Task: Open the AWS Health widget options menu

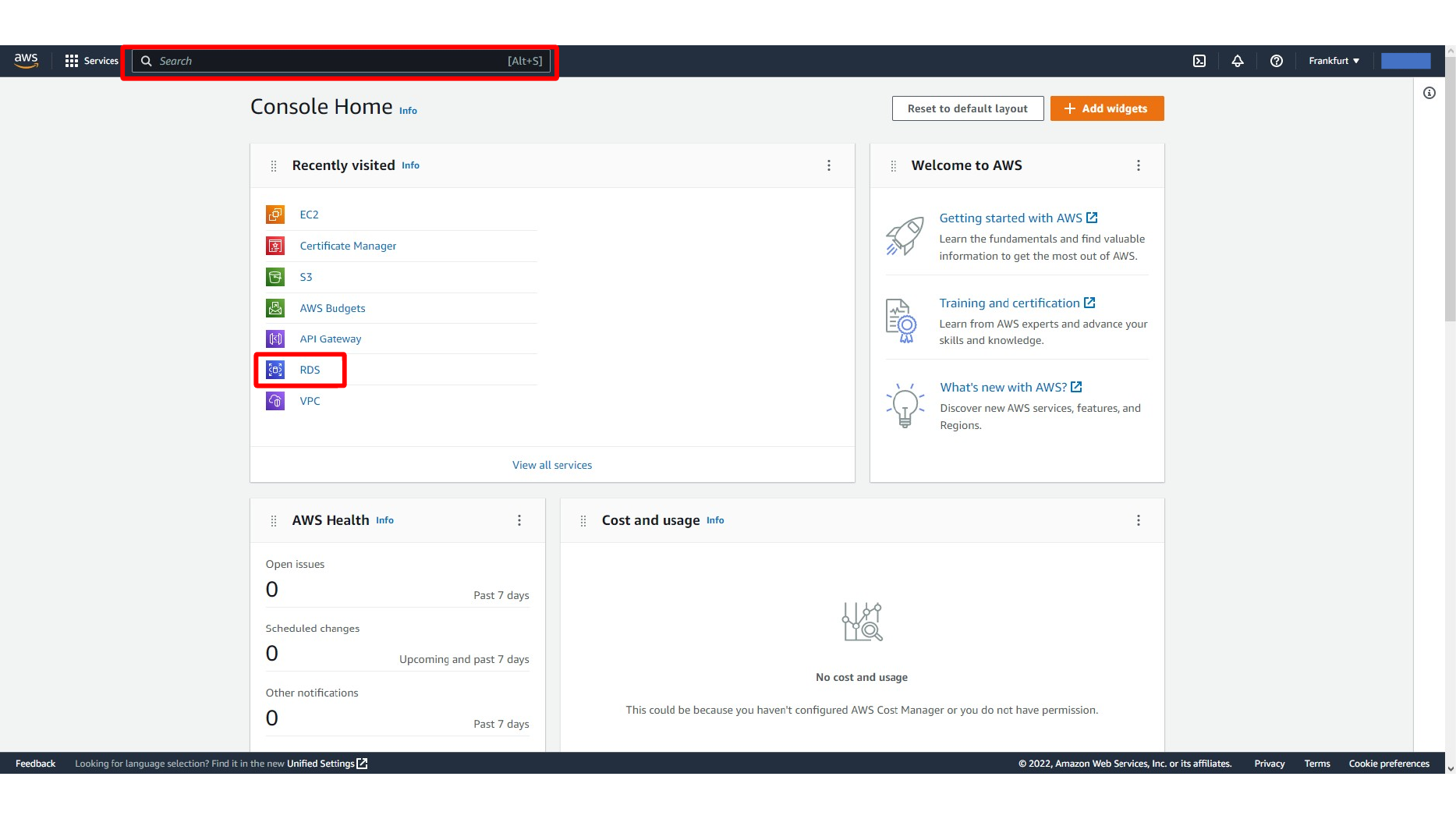Action: click(x=519, y=520)
